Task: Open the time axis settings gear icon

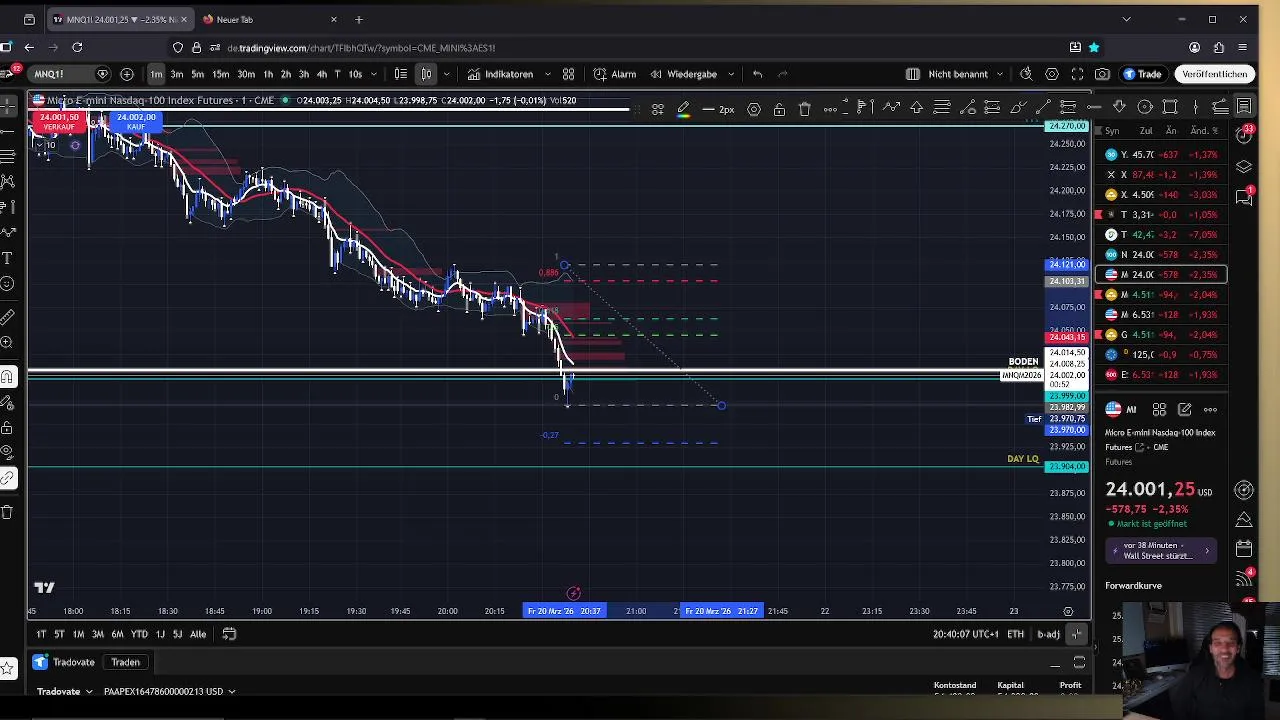Action: tap(1068, 611)
